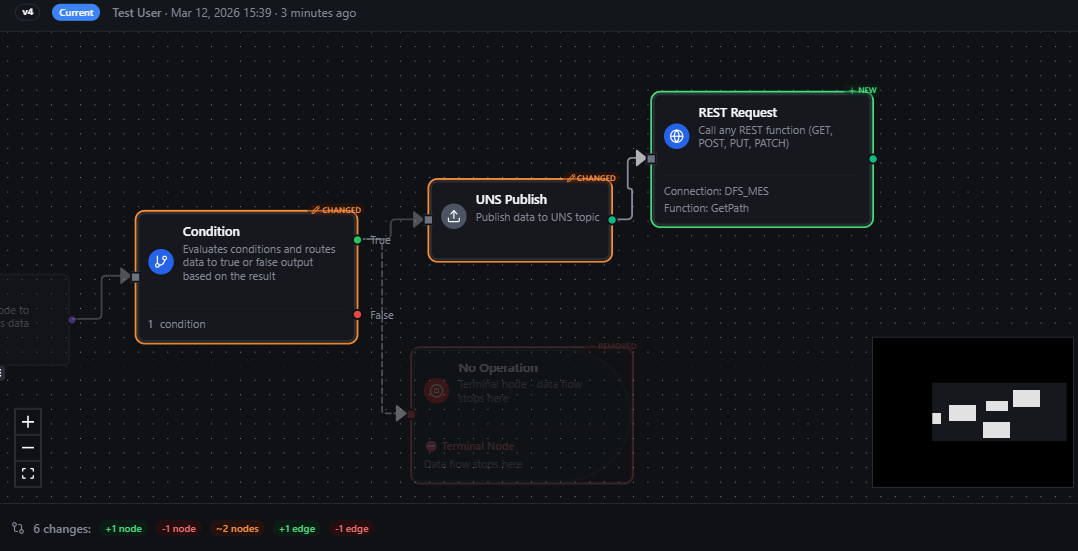Click the -1 edge badge
The width and height of the screenshot is (1078, 551).
[x=352, y=529]
